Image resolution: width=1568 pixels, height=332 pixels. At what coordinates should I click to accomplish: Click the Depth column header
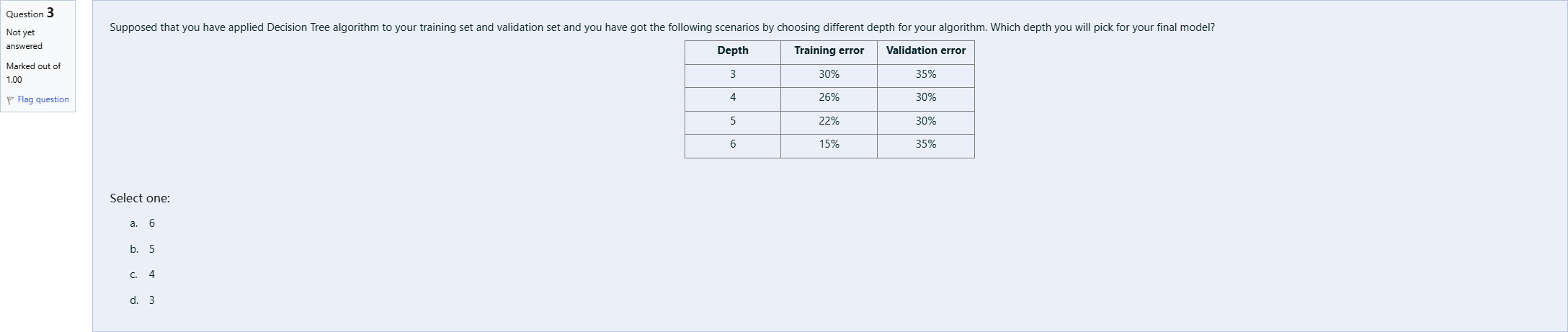tap(732, 50)
